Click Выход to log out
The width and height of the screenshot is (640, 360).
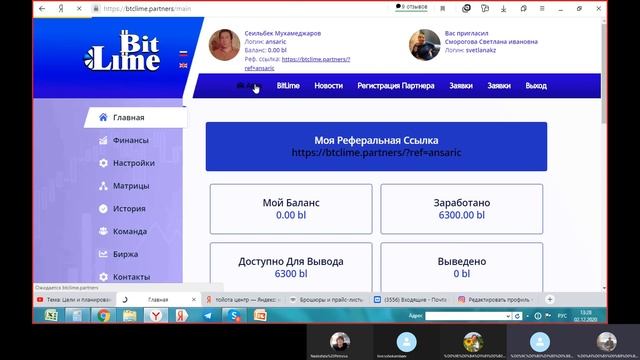click(536, 86)
